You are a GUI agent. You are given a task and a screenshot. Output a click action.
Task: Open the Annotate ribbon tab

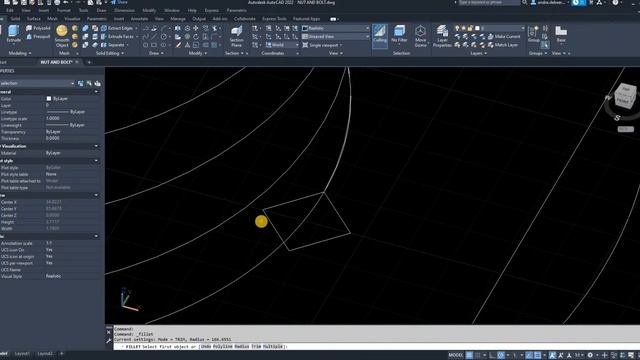pos(140,19)
